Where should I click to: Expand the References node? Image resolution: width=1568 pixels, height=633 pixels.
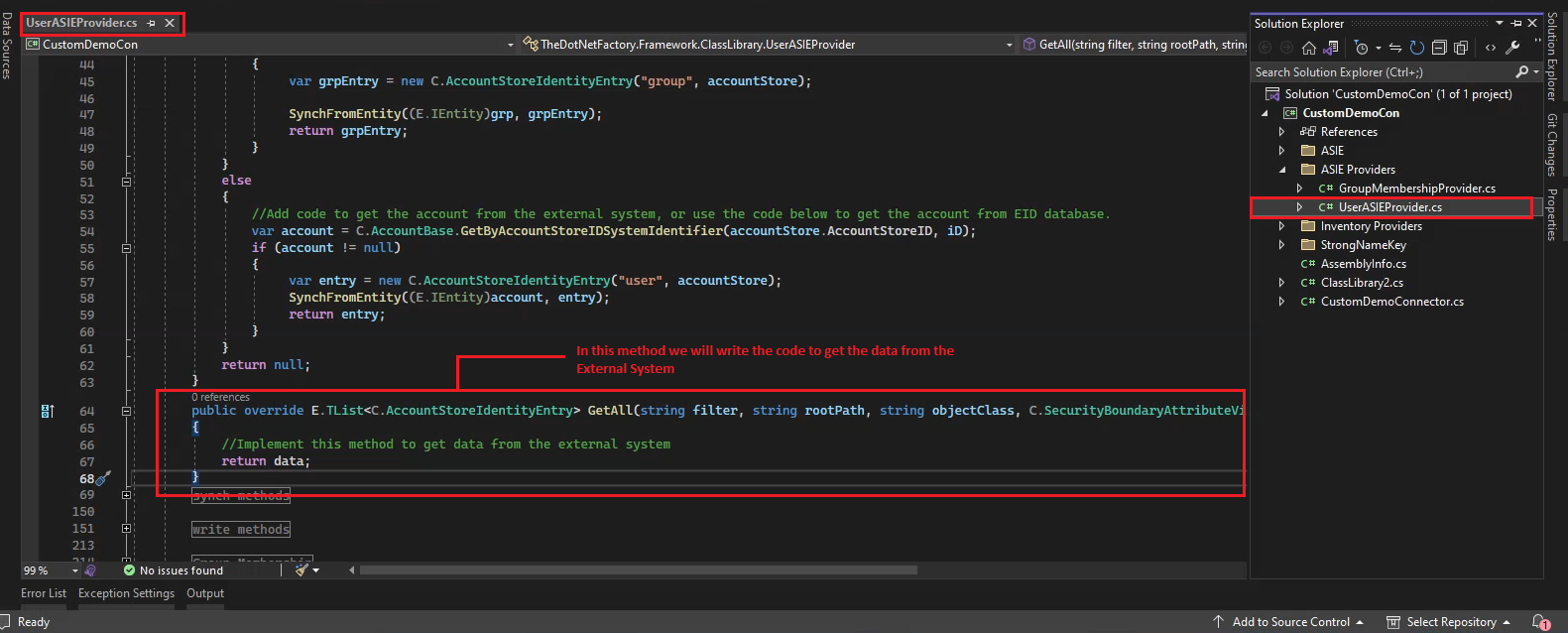point(1281,132)
